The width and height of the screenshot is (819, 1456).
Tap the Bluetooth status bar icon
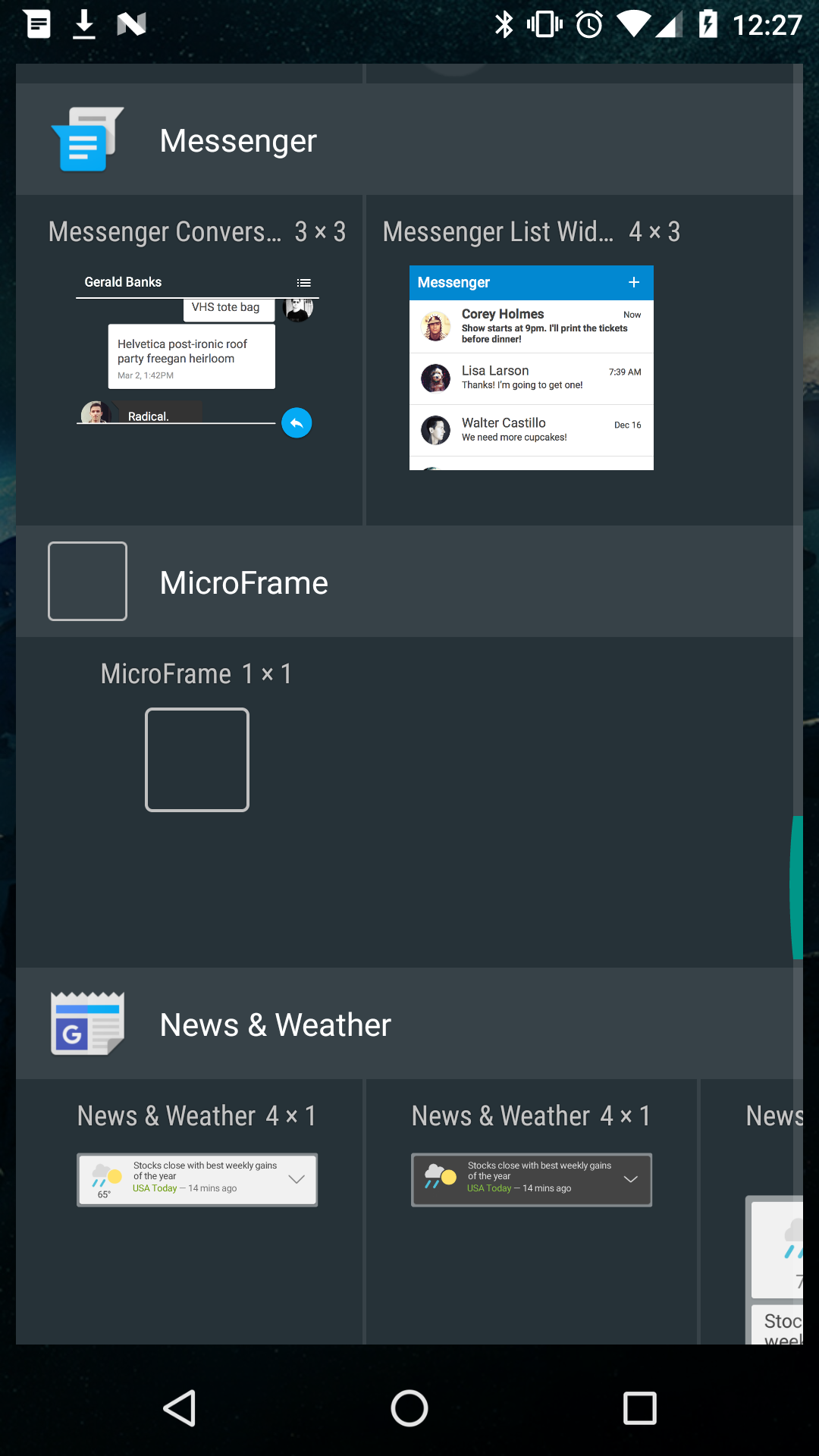click(504, 24)
